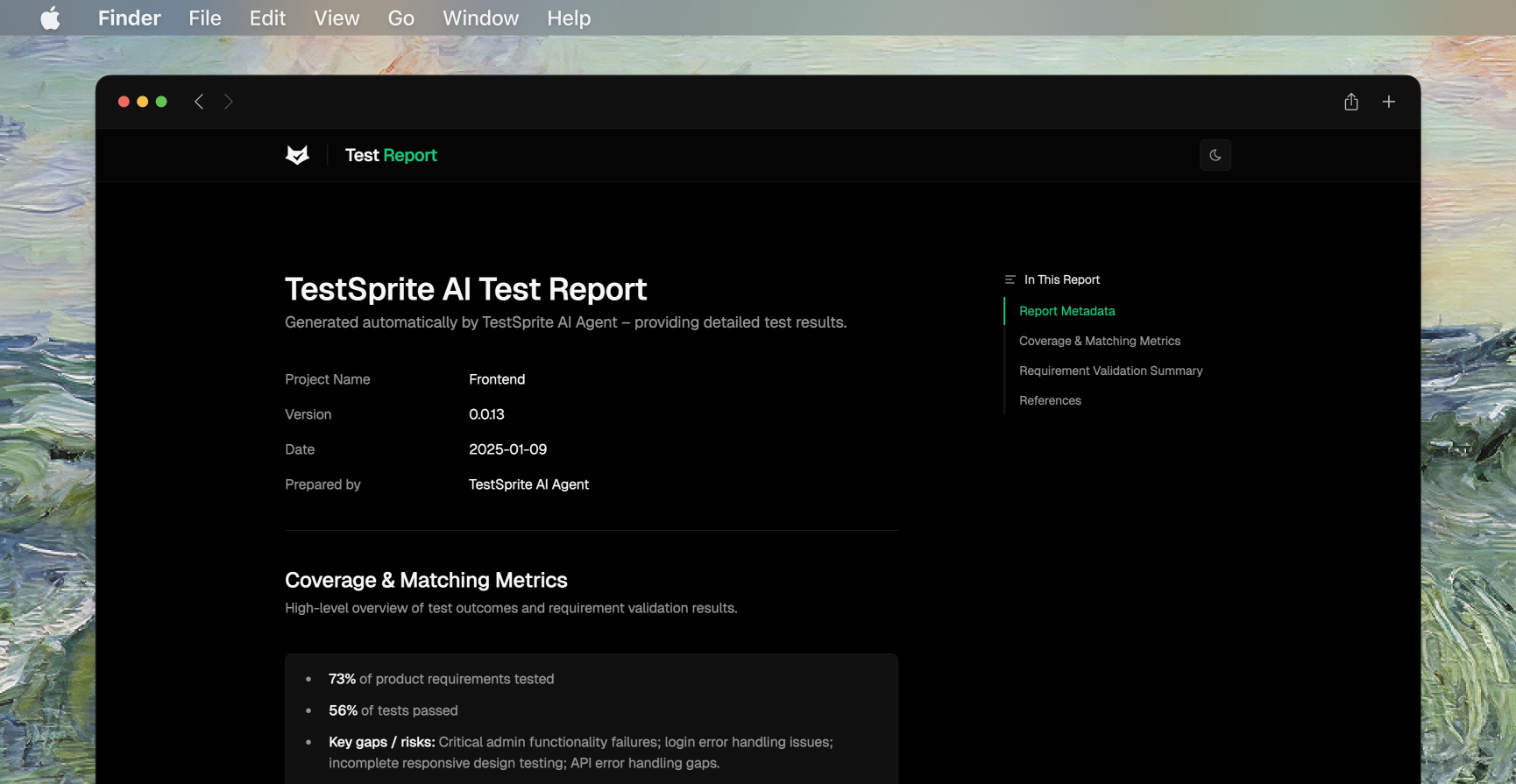The image size is (1516, 784).
Task: Click the TestSprite AI Test Report heading
Action: pyautogui.click(x=465, y=289)
